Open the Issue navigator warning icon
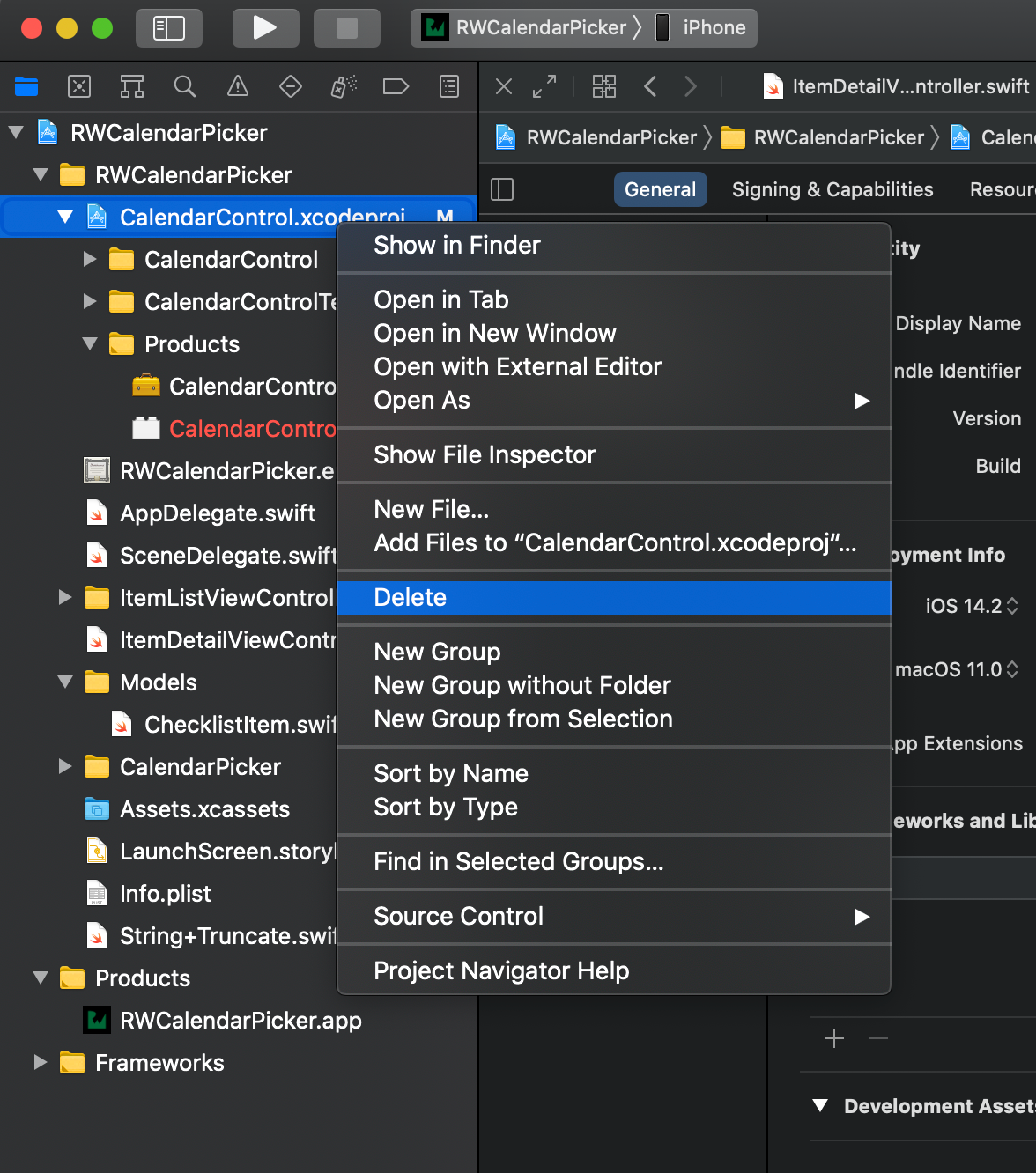The image size is (1036, 1173). pyautogui.click(x=238, y=86)
